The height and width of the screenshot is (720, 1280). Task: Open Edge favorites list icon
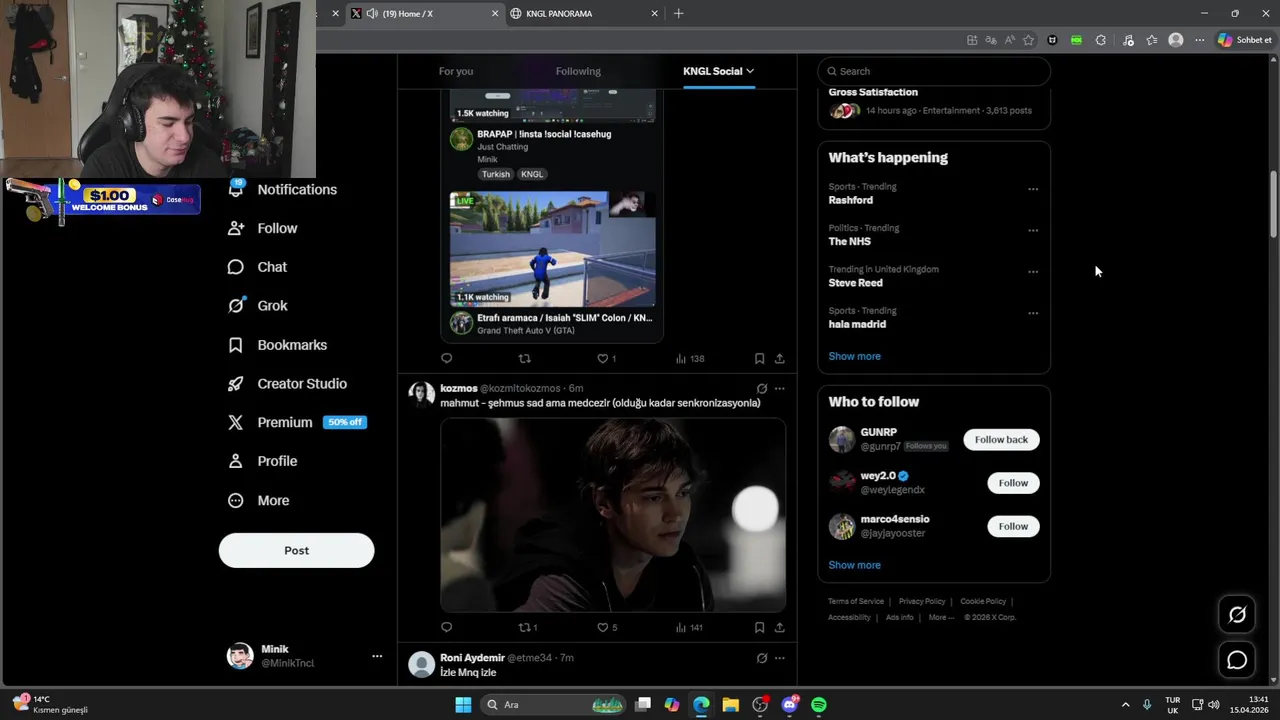point(1152,40)
